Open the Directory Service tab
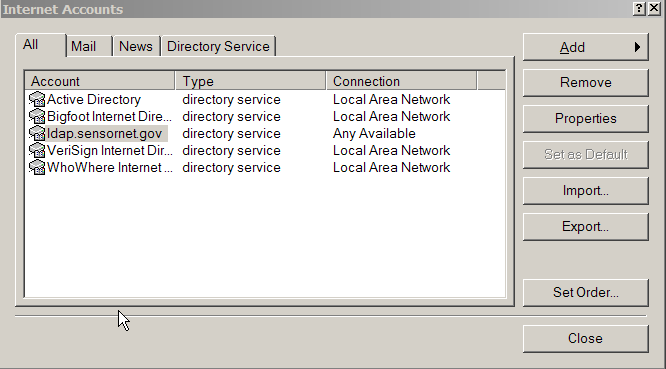666x369 pixels. pyautogui.click(x=218, y=46)
